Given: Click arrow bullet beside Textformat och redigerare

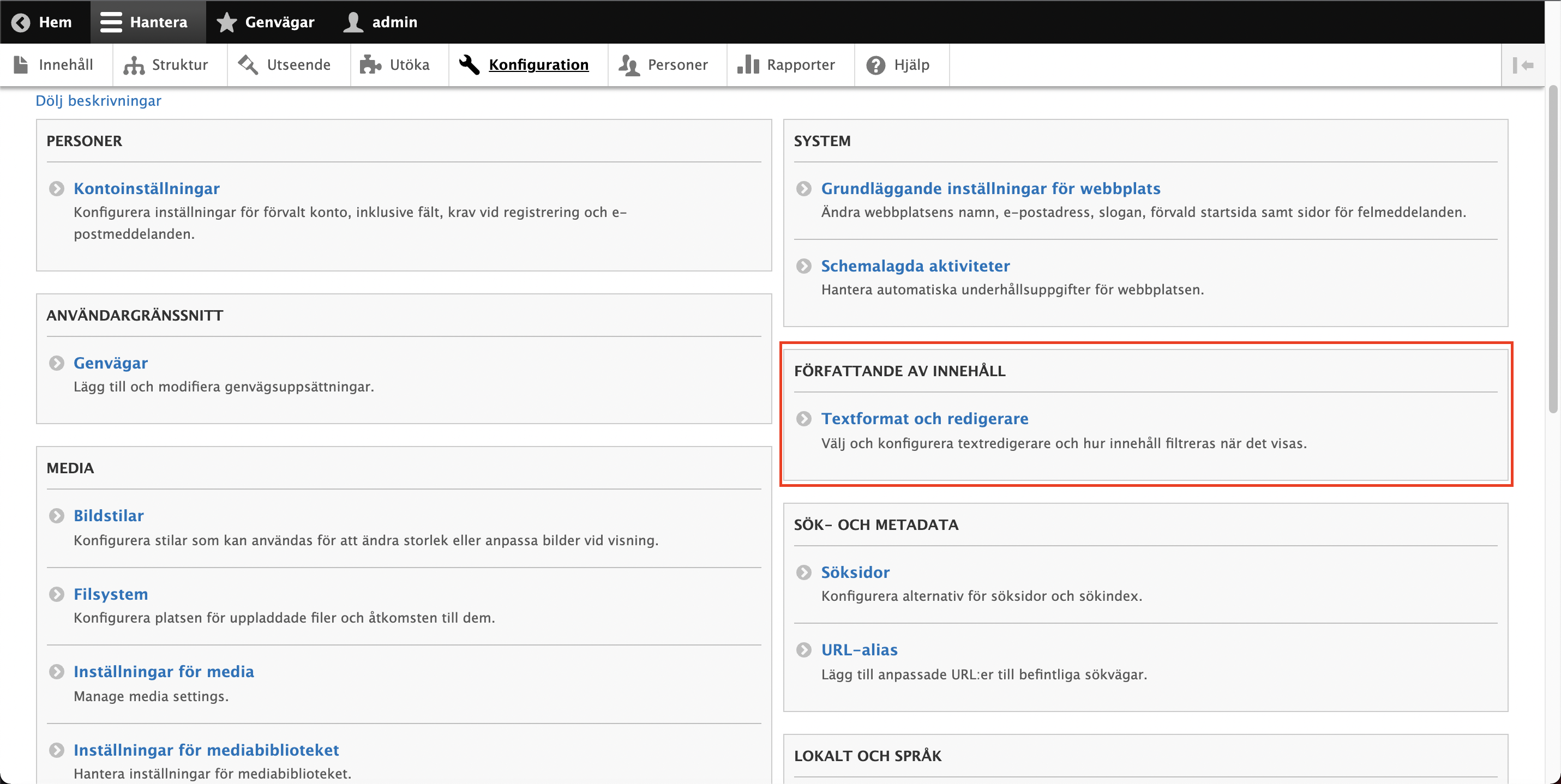Looking at the screenshot, I should tap(804, 419).
